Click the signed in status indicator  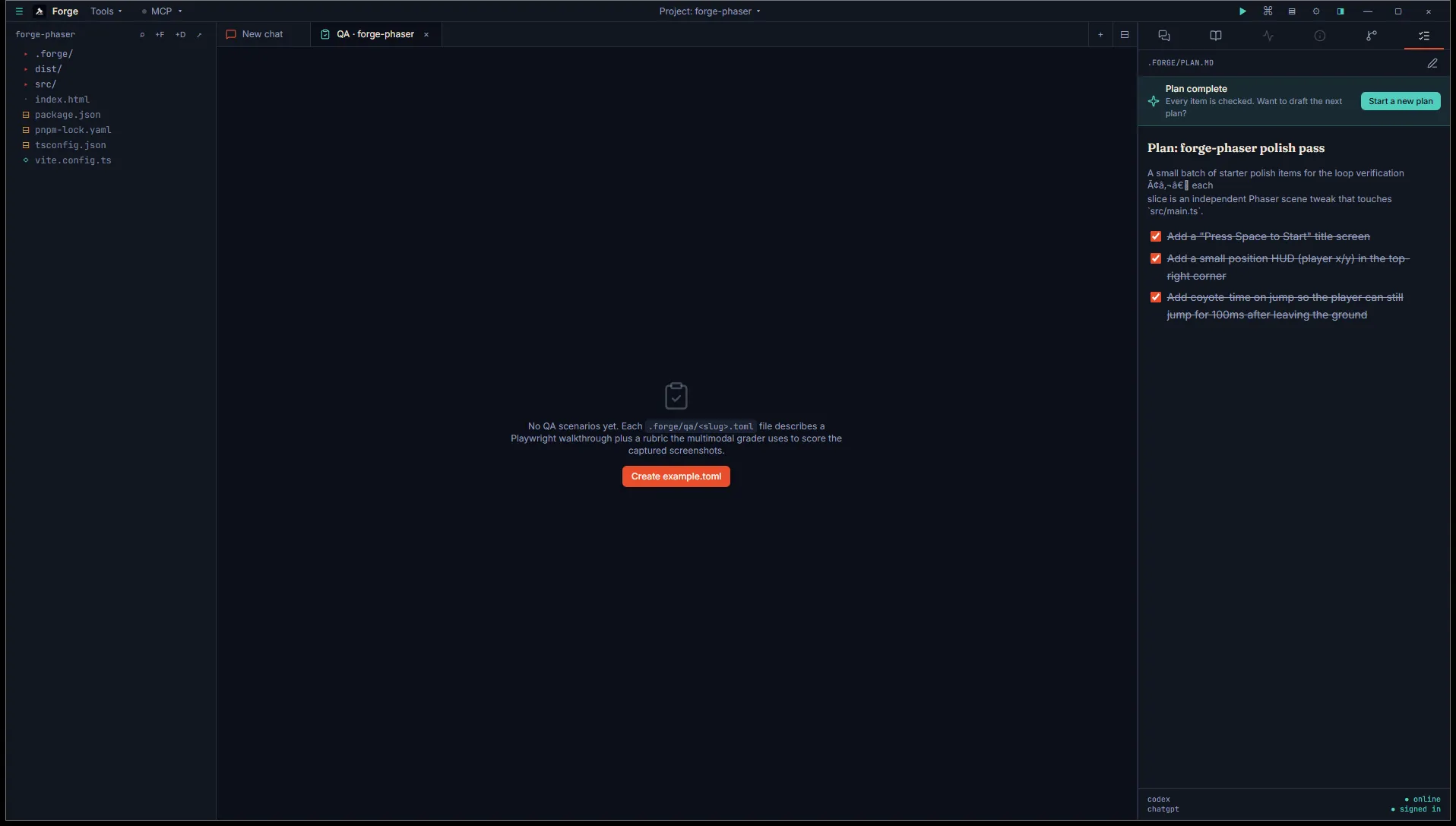click(x=1416, y=809)
